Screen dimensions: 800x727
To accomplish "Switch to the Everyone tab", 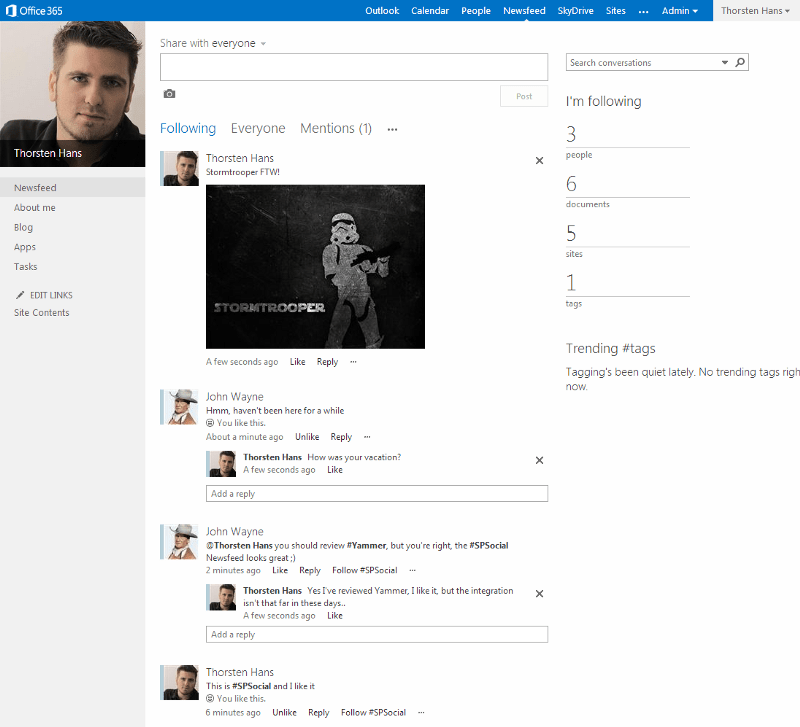I will click(258, 128).
